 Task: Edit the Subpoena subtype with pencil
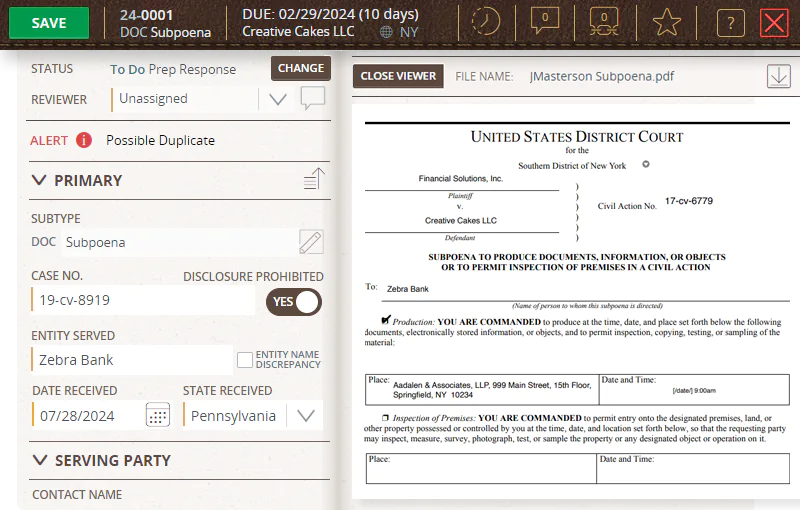(x=311, y=242)
